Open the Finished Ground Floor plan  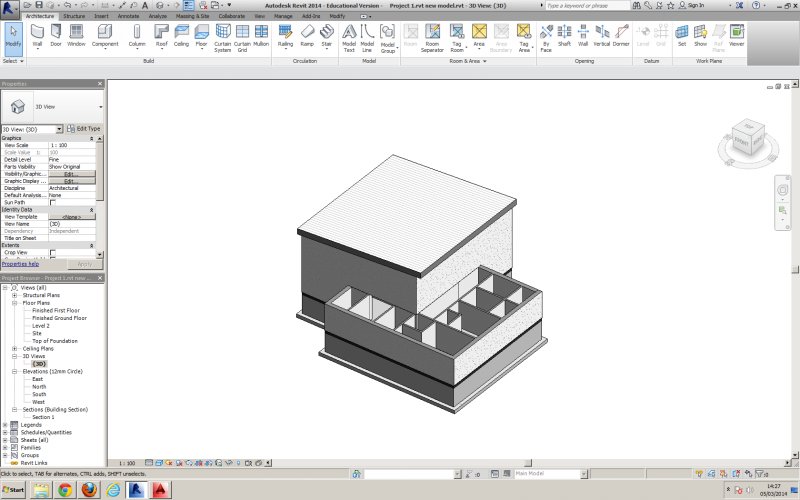[x=59, y=318]
